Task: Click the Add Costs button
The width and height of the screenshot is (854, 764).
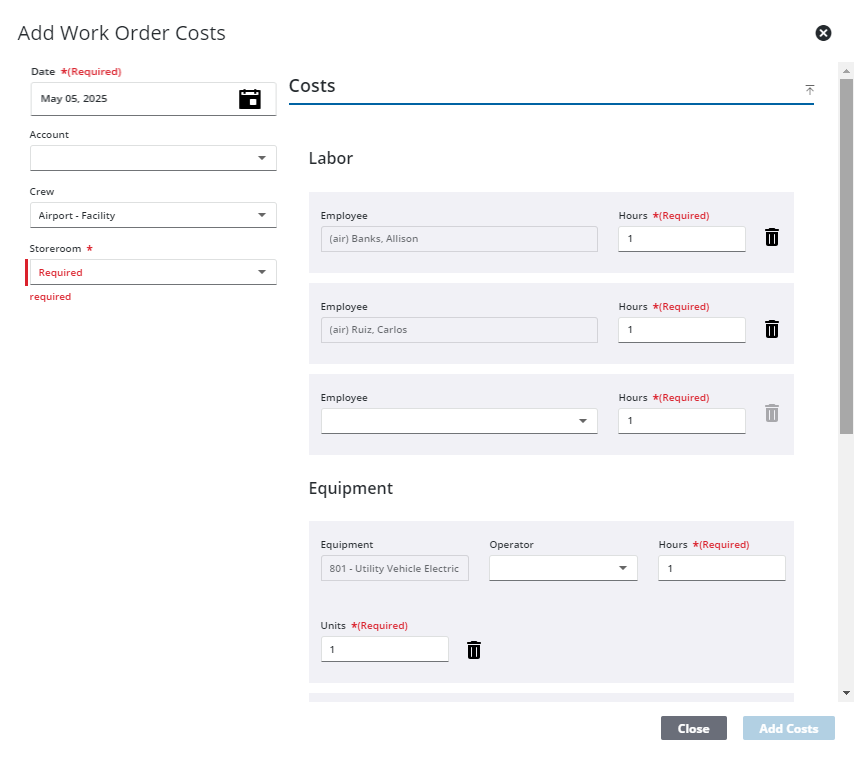Action: point(789,728)
